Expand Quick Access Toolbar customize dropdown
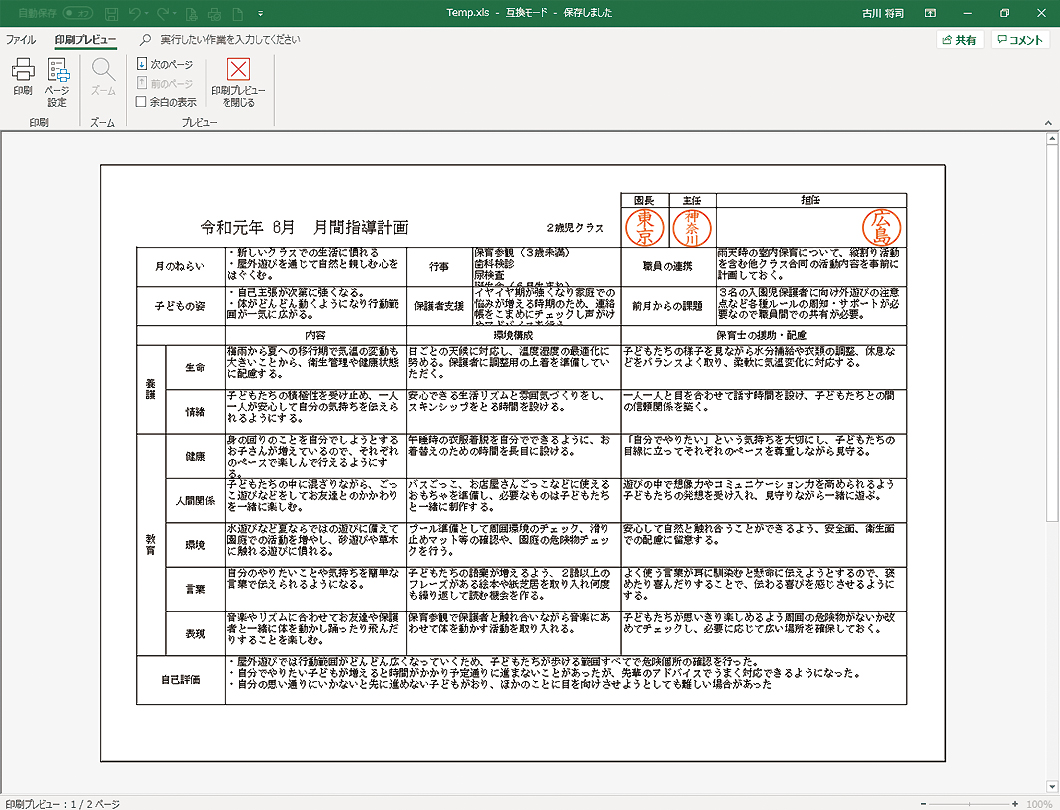The width and height of the screenshot is (1060, 810). point(260,13)
